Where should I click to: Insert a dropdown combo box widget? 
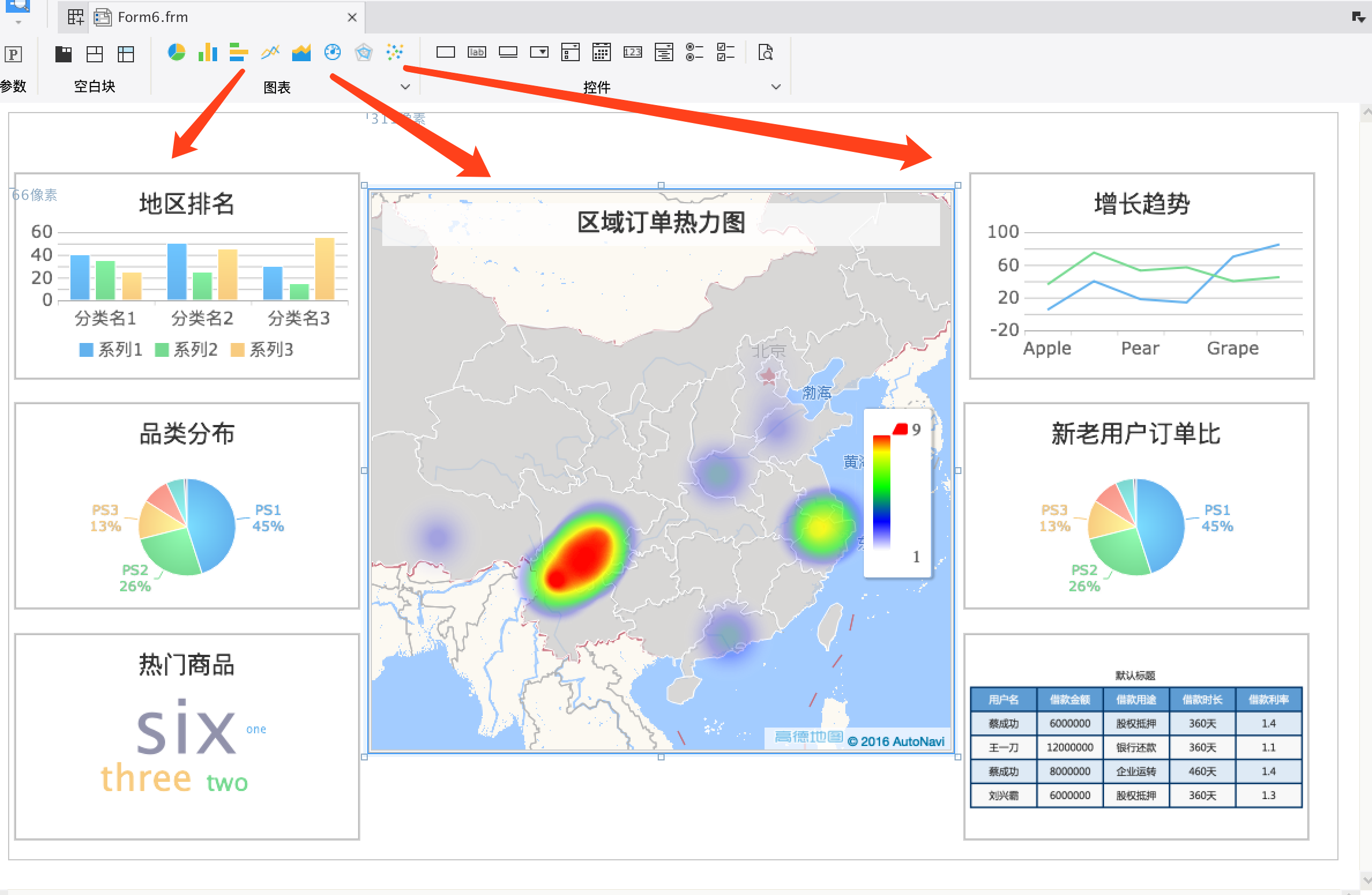539,53
